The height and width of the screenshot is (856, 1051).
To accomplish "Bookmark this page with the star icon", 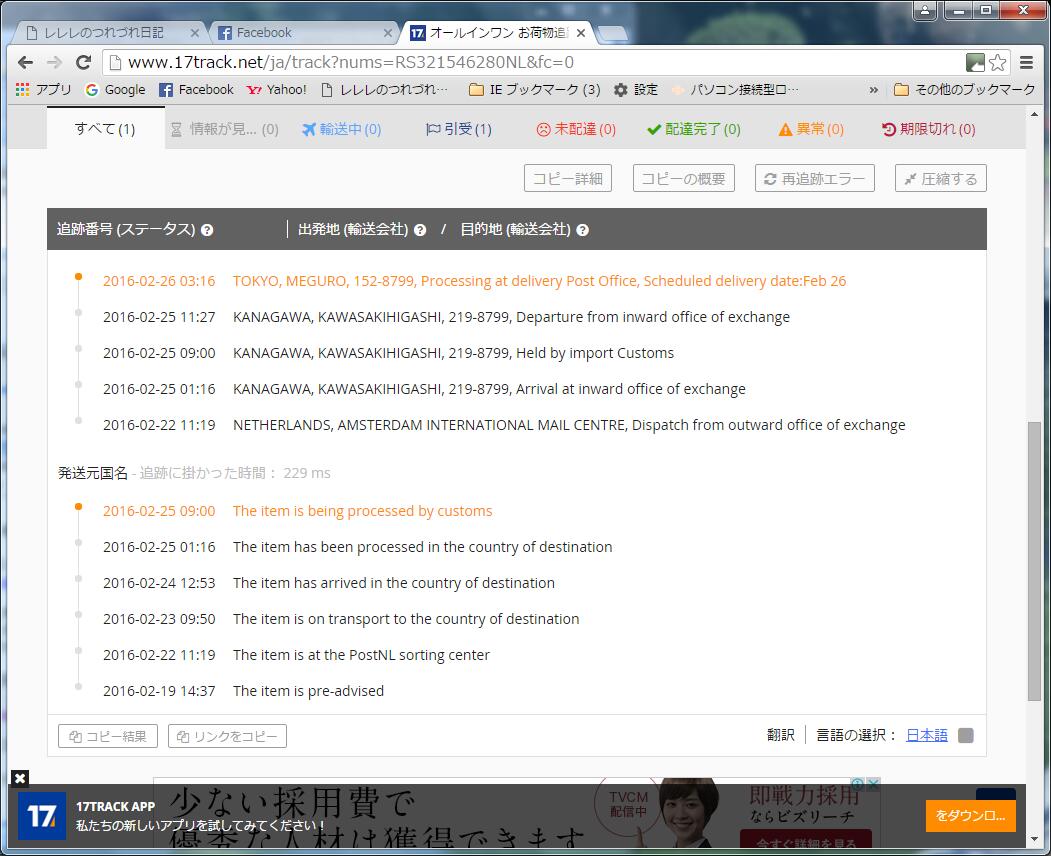I will pyautogui.click(x=997, y=62).
